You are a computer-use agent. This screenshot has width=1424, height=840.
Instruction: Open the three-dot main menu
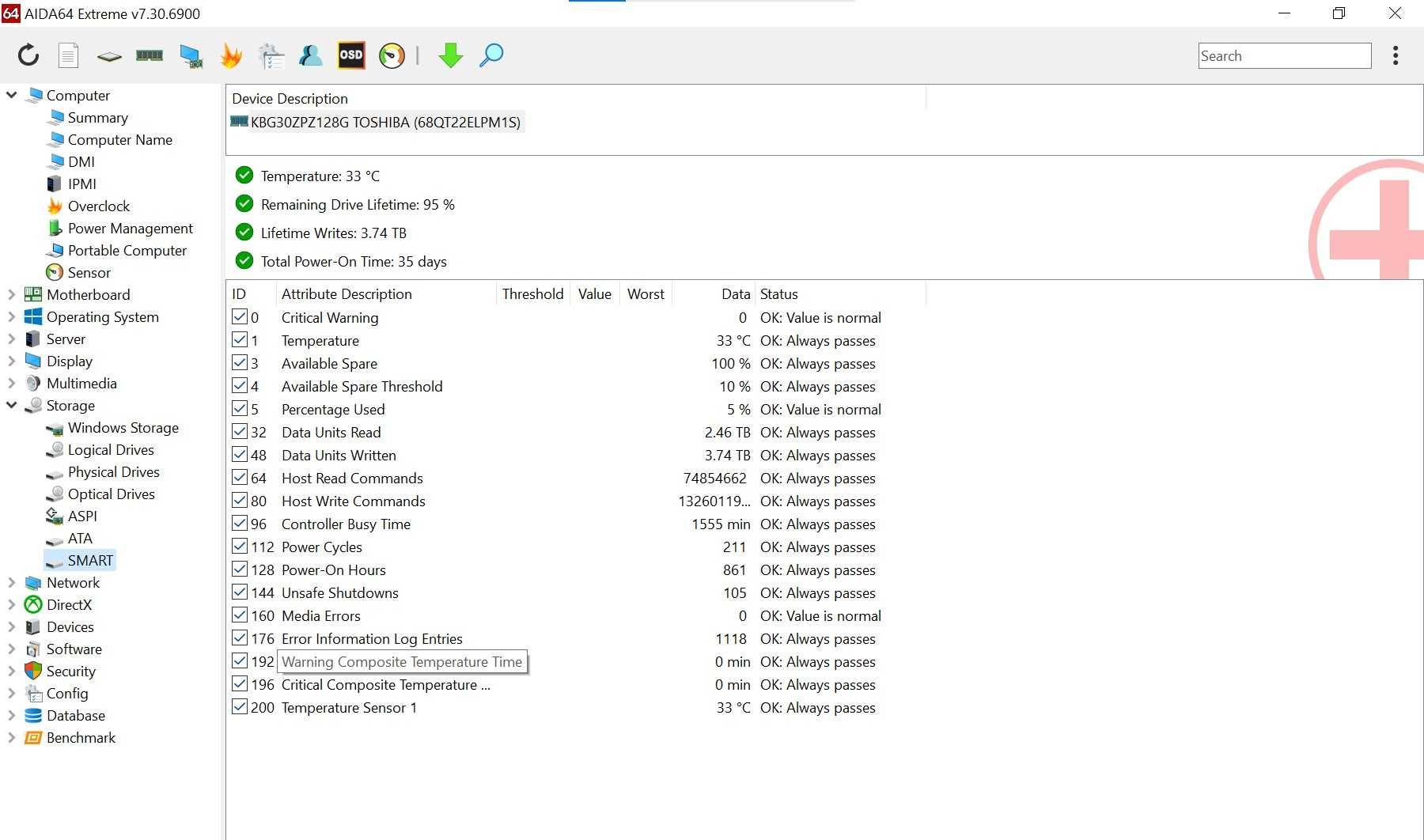click(1396, 55)
